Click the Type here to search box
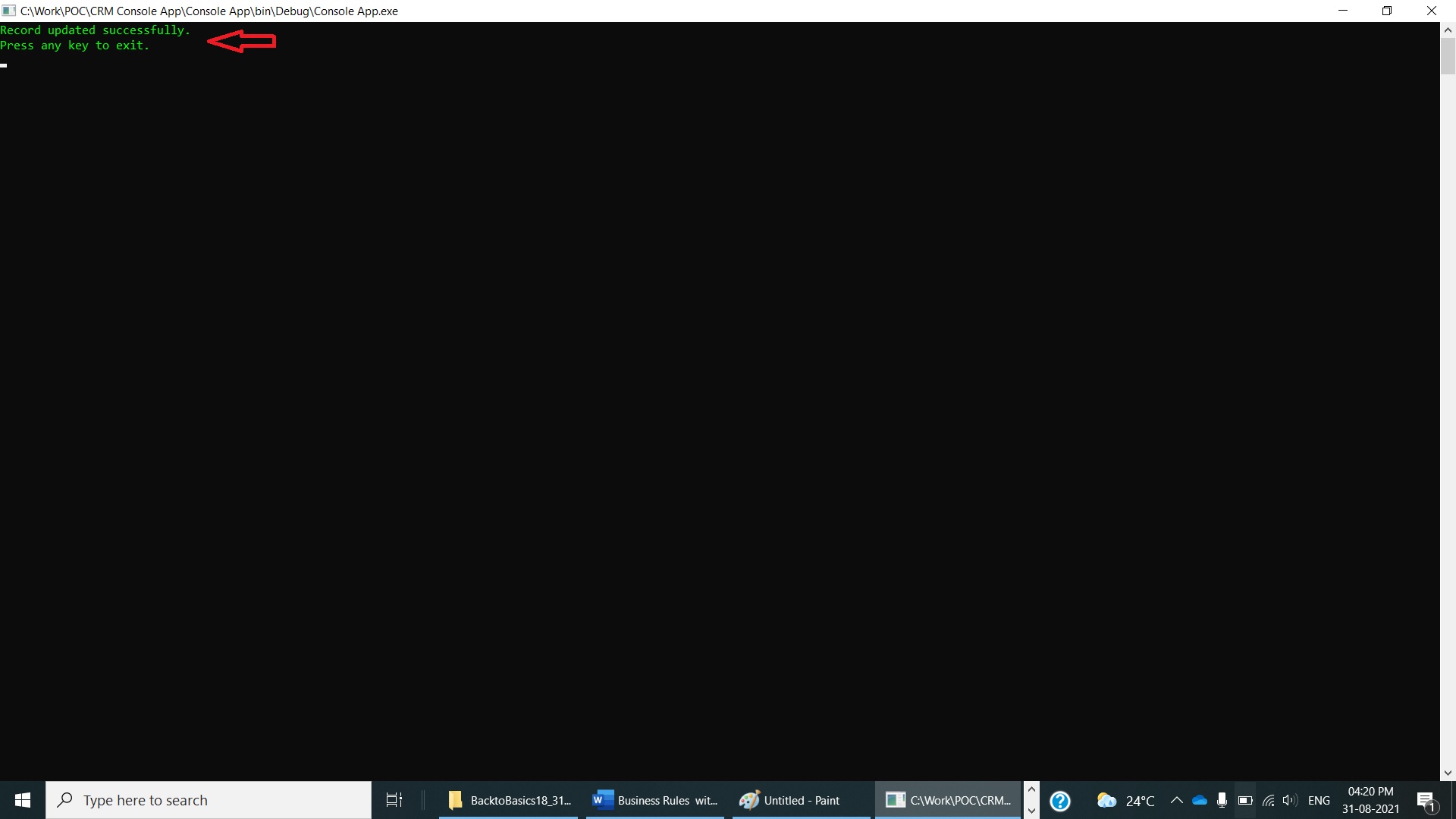Image resolution: width=1456 pixels, height=819 pixels. (209, 800)
